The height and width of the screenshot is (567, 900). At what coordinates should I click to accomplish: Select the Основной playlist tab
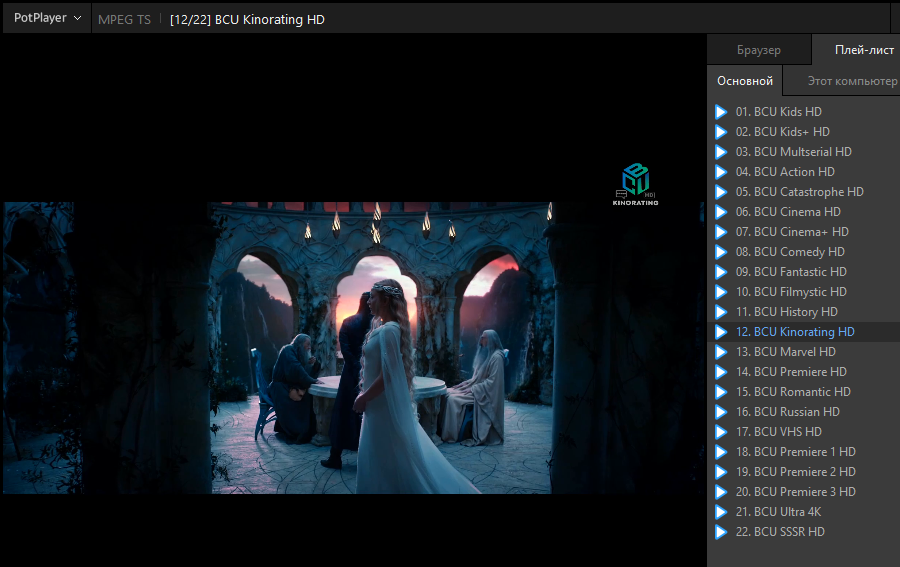pyautogui.click(x=744, y=81)
